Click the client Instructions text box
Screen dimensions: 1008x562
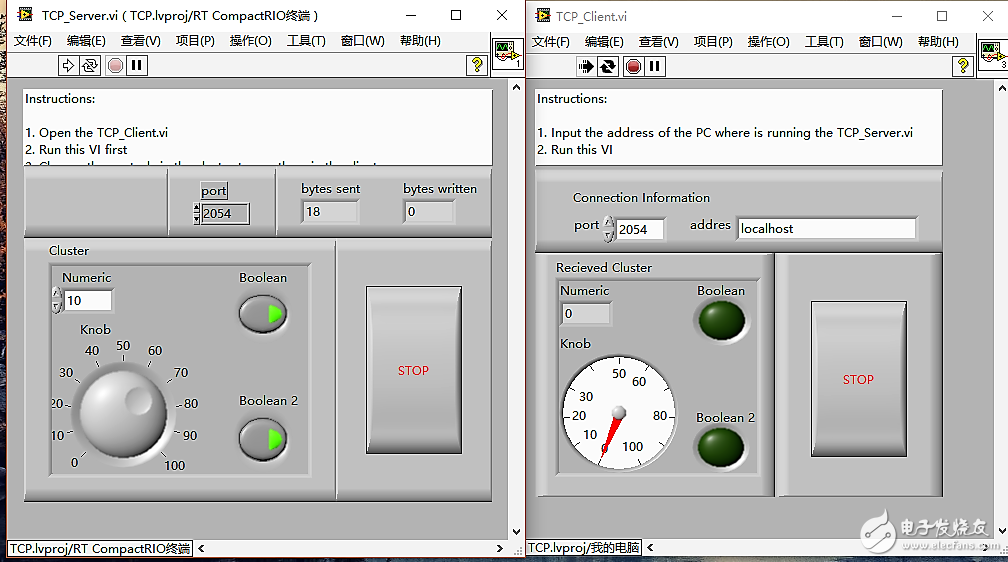739,127
